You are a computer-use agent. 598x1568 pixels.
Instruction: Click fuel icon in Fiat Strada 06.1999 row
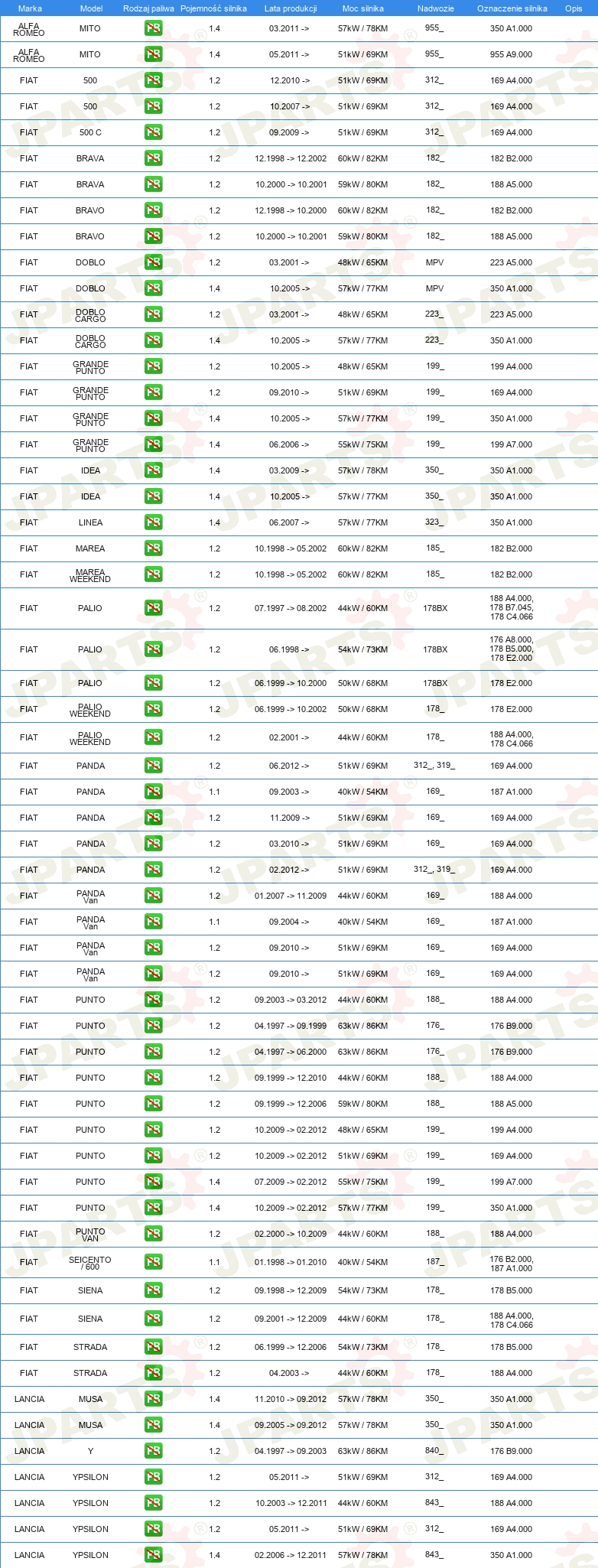point(153,1347)
